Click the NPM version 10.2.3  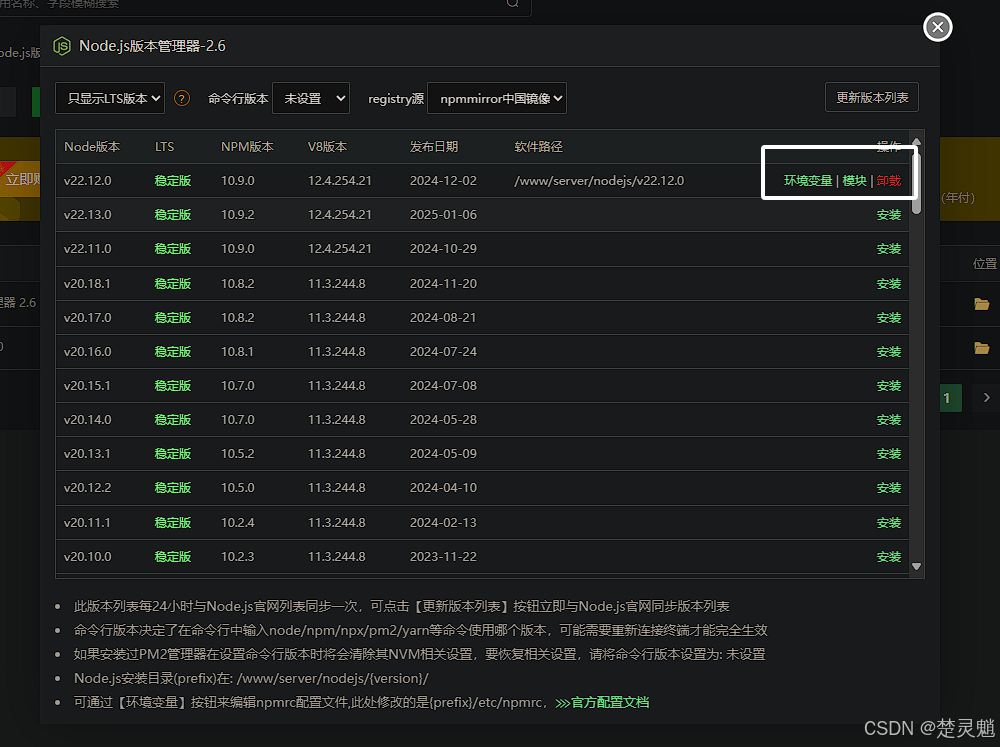pyautogui.click(x=237, y=557)
